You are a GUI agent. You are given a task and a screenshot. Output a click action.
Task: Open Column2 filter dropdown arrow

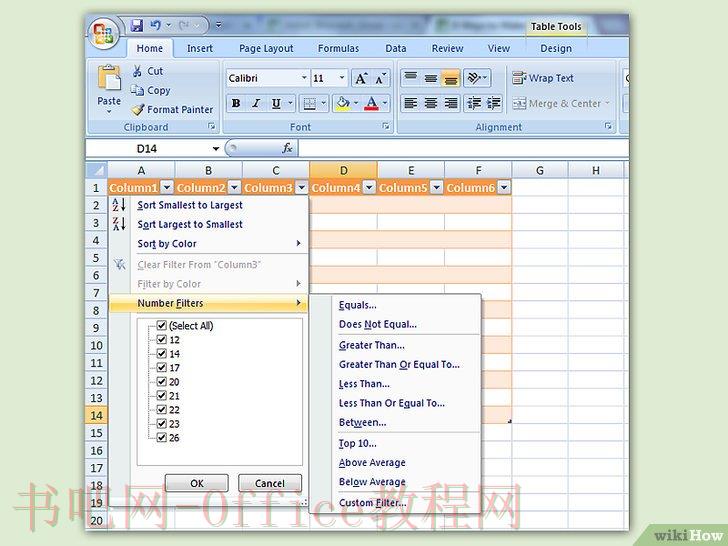coord(234,187)
